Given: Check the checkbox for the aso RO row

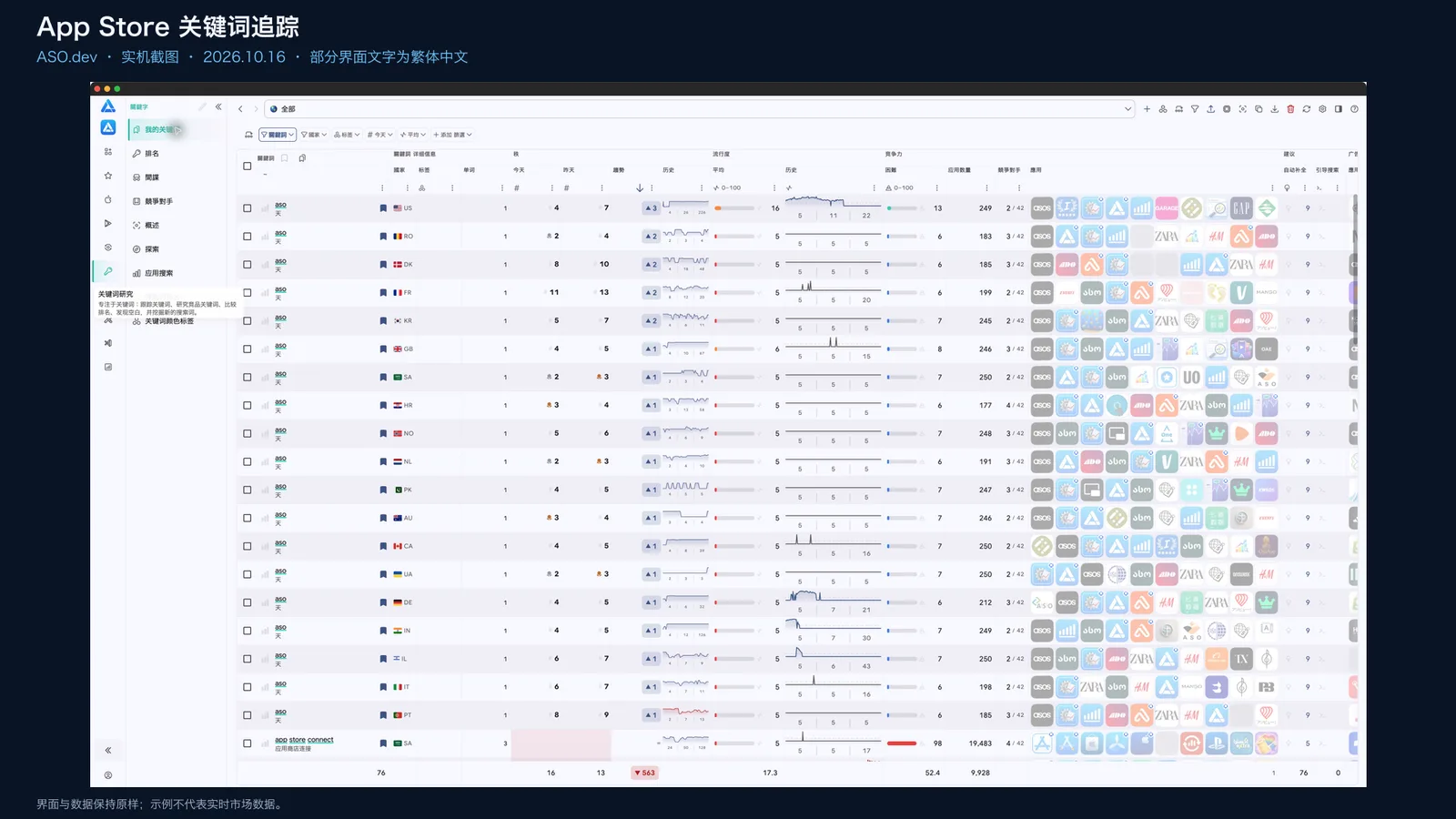Looking at the screenshot, I should [x=247, y=237].
